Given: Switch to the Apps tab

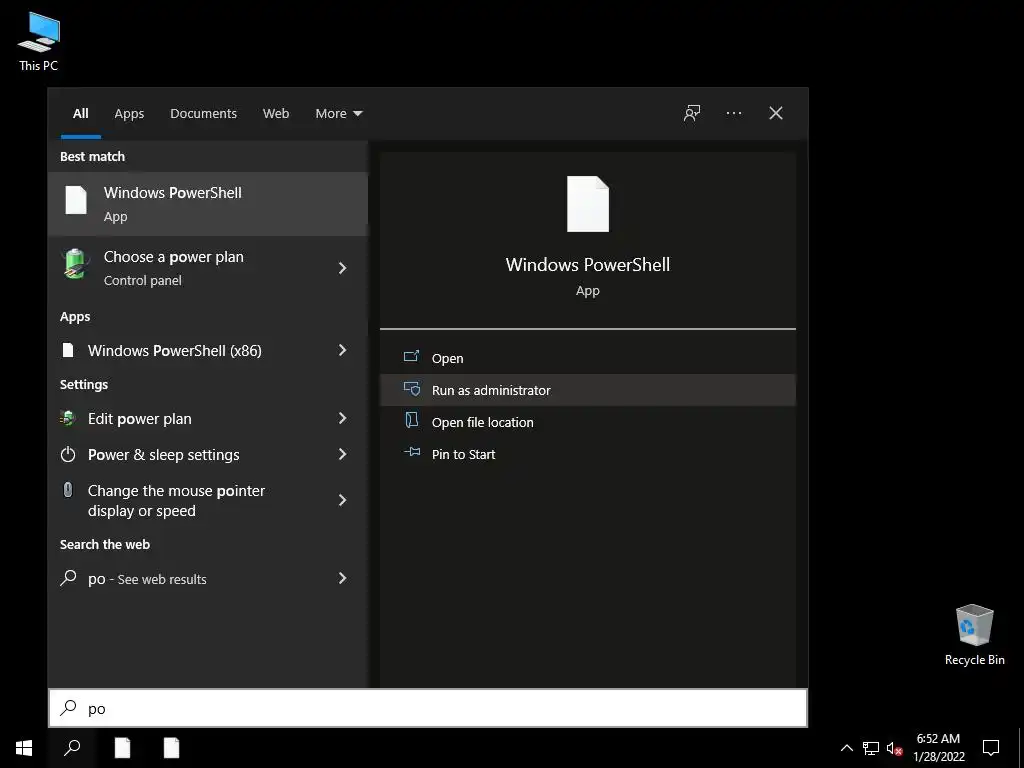Looking at the screenshot, I should (129, 114).
